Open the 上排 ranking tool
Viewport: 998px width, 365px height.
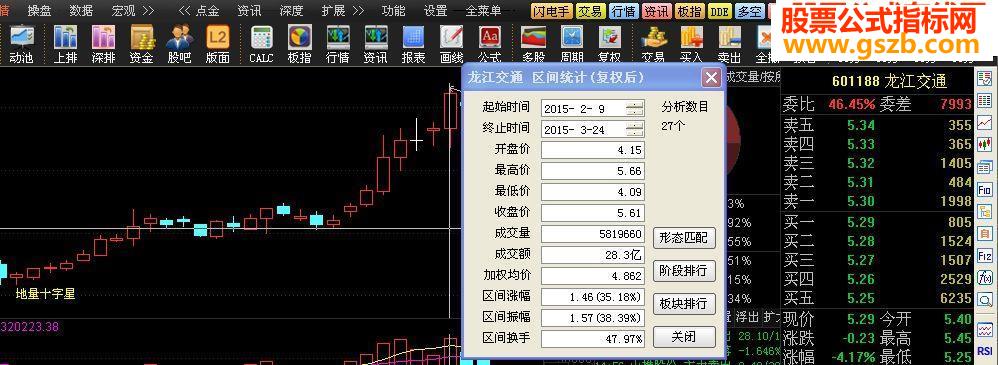66,45
